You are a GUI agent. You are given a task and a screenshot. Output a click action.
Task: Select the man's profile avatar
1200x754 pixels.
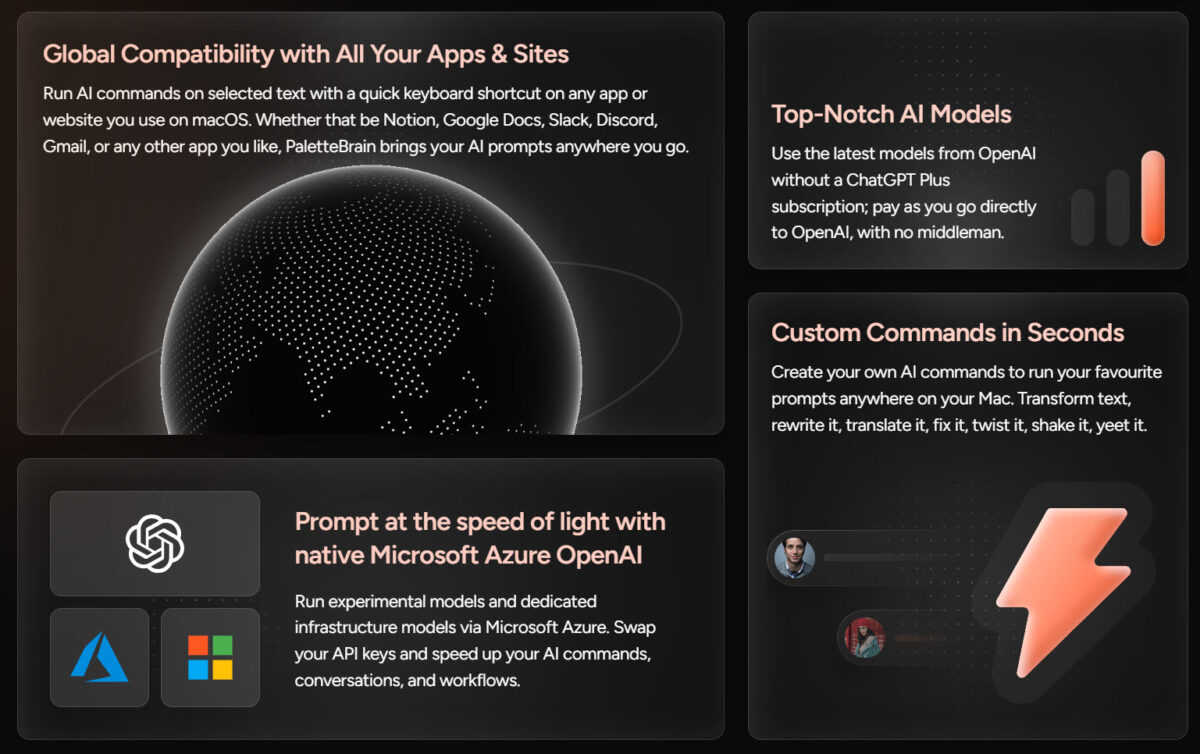[x=794, y=558]
